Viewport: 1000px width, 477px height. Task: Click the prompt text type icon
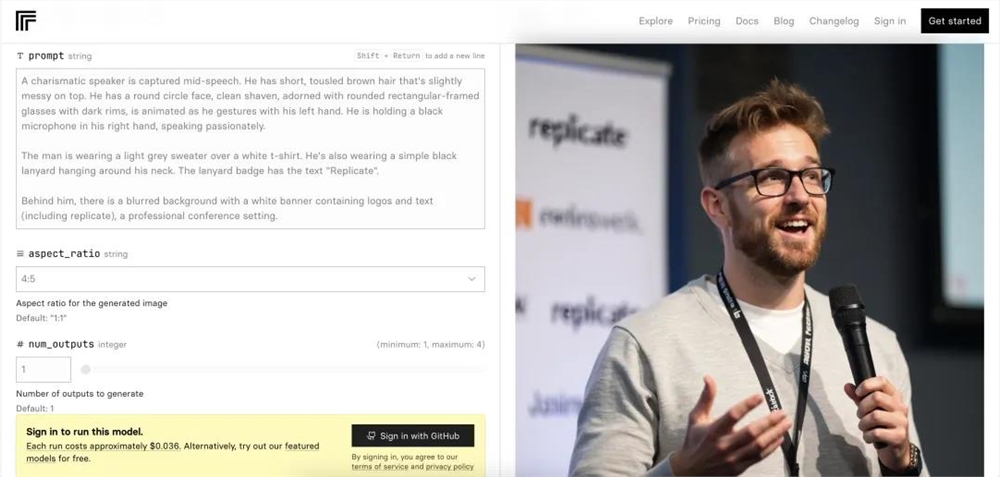[x=20, y=56]
